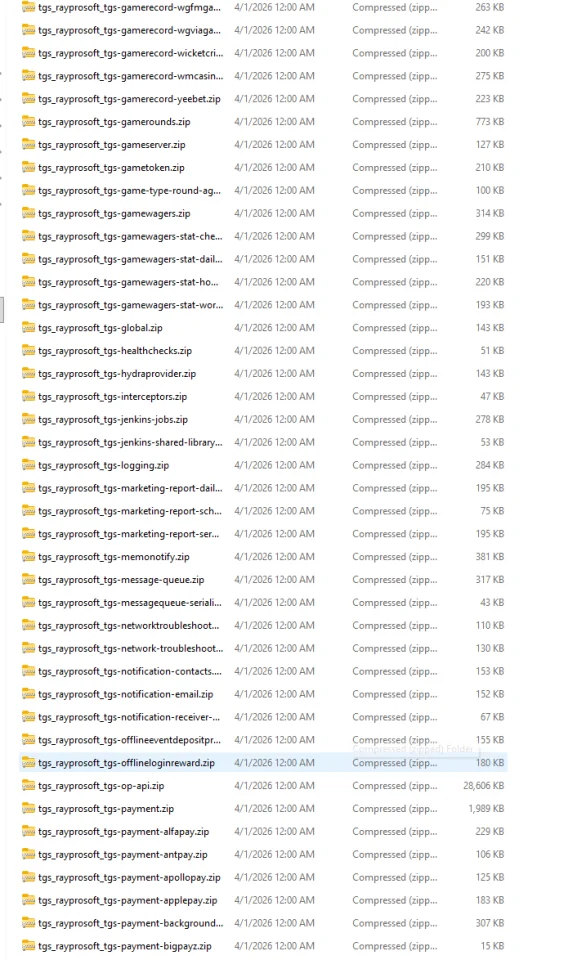Click file name tgs-messagequeue-seriali...

tap(130, 602)
